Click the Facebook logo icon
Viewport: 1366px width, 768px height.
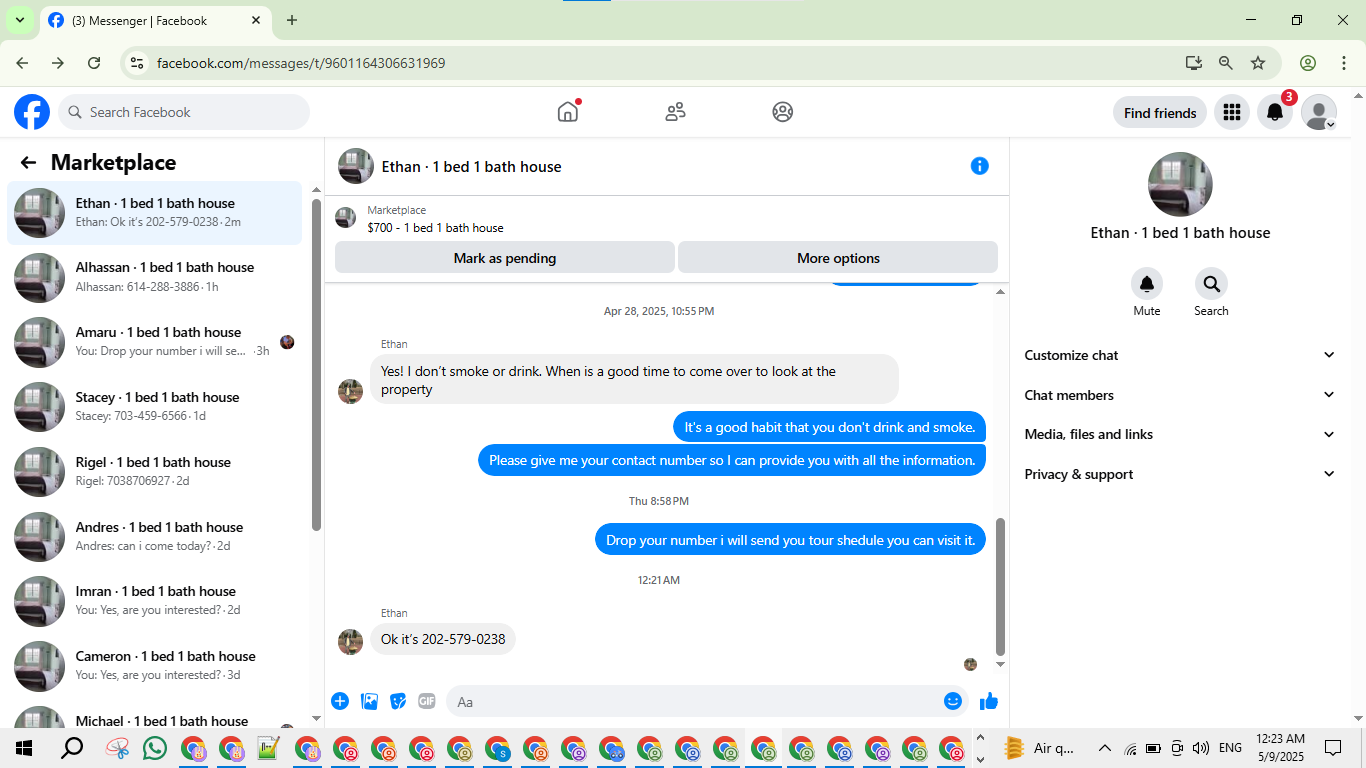click(32, 112)
